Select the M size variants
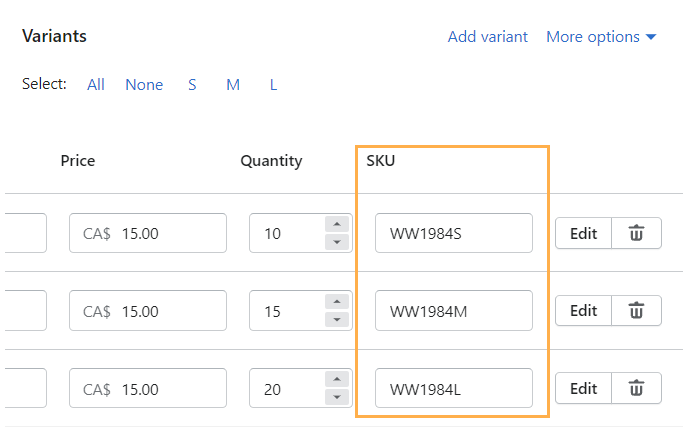The image size is (683, 433). [x=233, y=85]
